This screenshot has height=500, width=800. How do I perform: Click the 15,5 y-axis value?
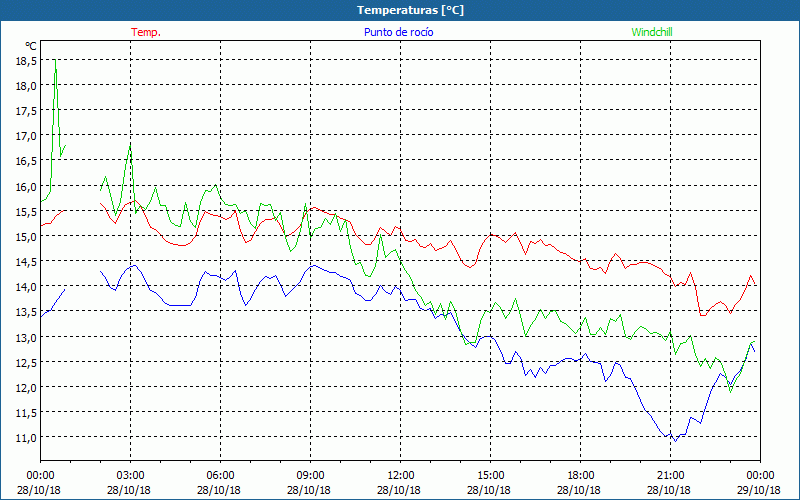tap(27, 211)
